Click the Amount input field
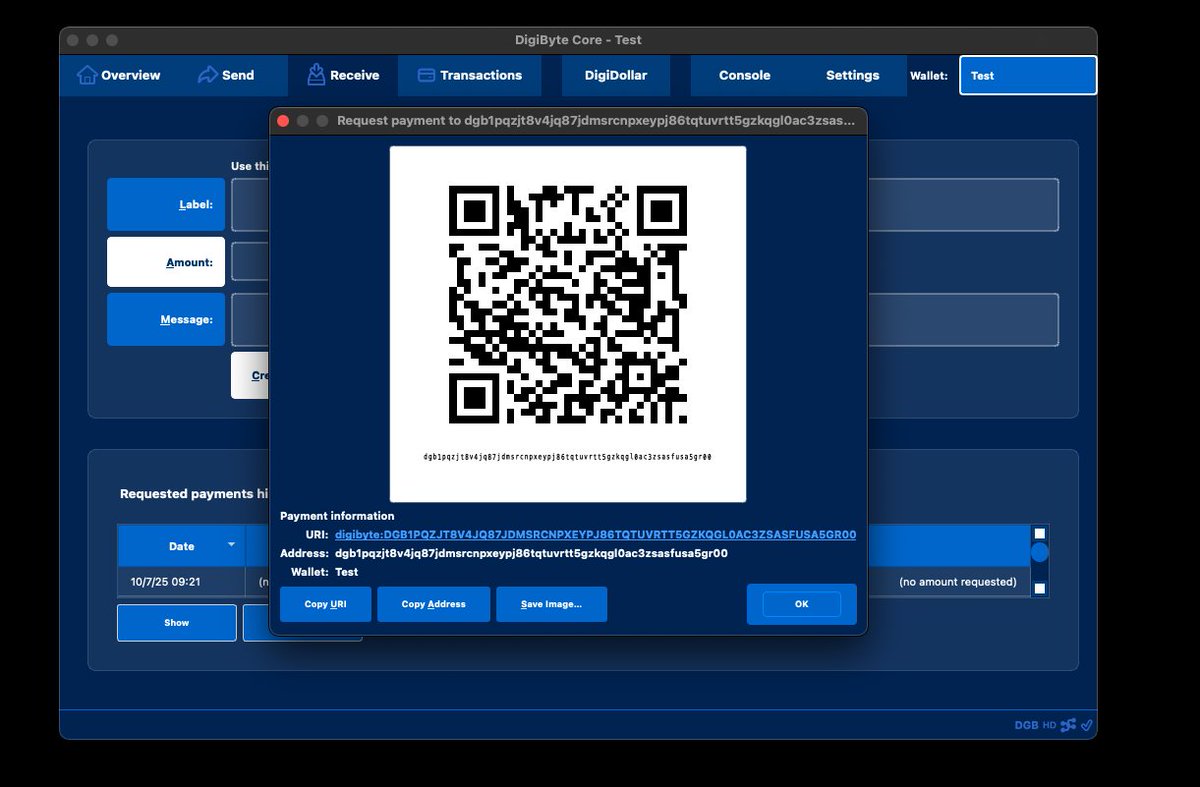1200x787 pixels. 250,262
